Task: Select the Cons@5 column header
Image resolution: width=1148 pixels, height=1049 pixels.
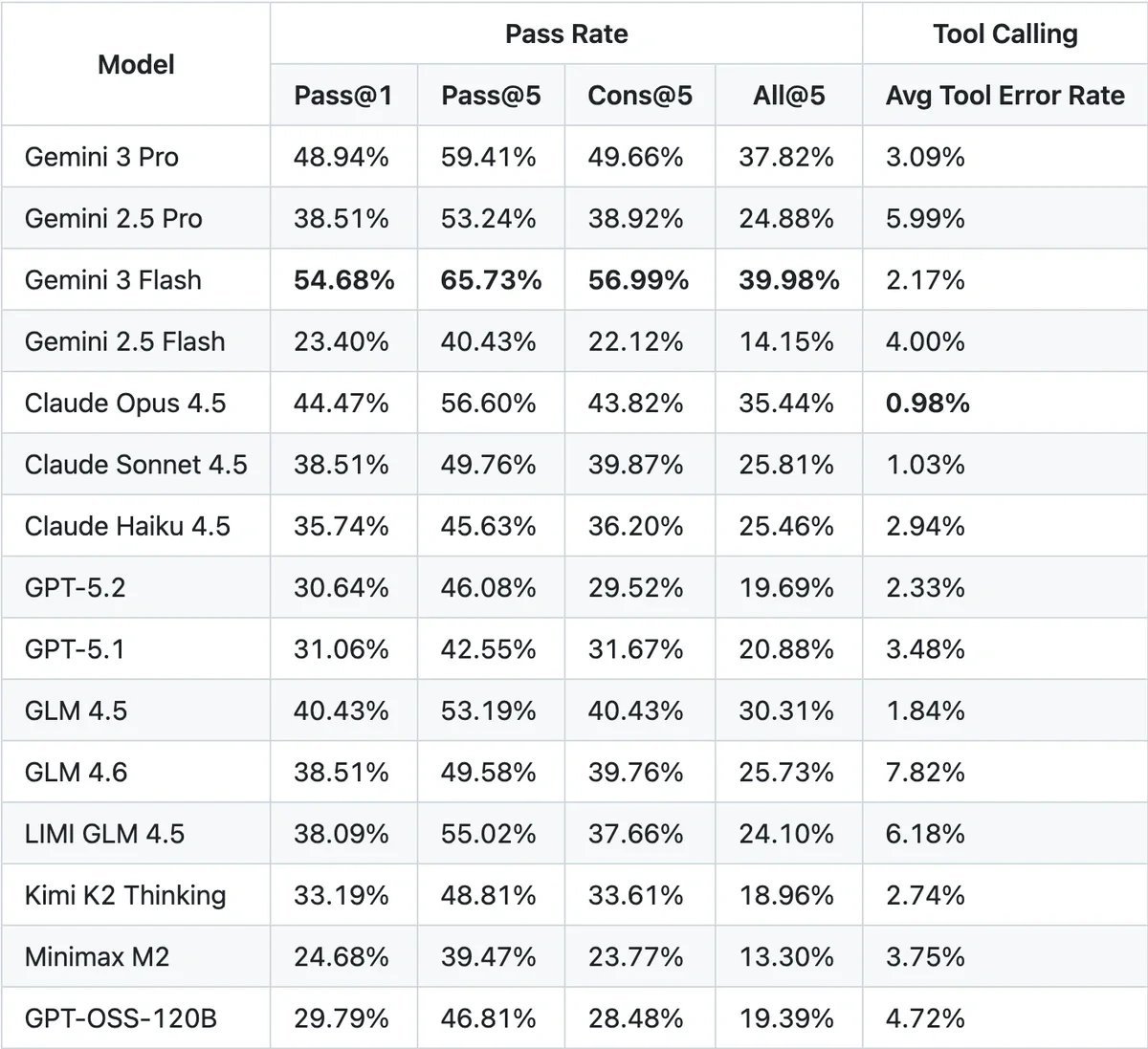Action: [x=640, y=96]
